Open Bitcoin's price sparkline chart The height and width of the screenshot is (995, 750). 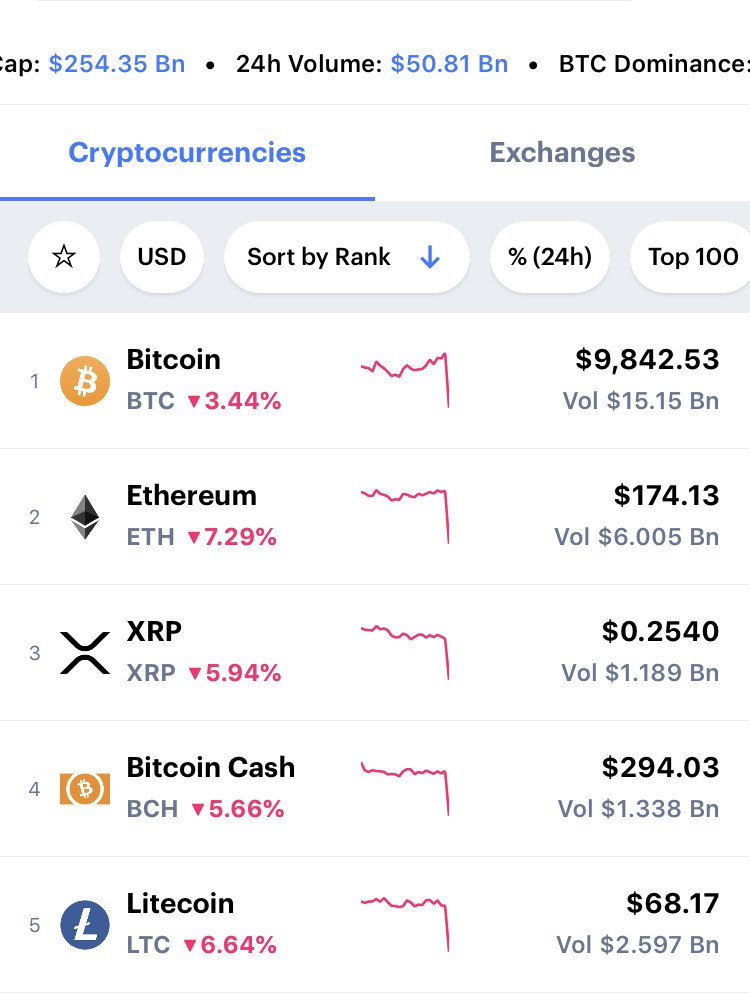[405, 380]
